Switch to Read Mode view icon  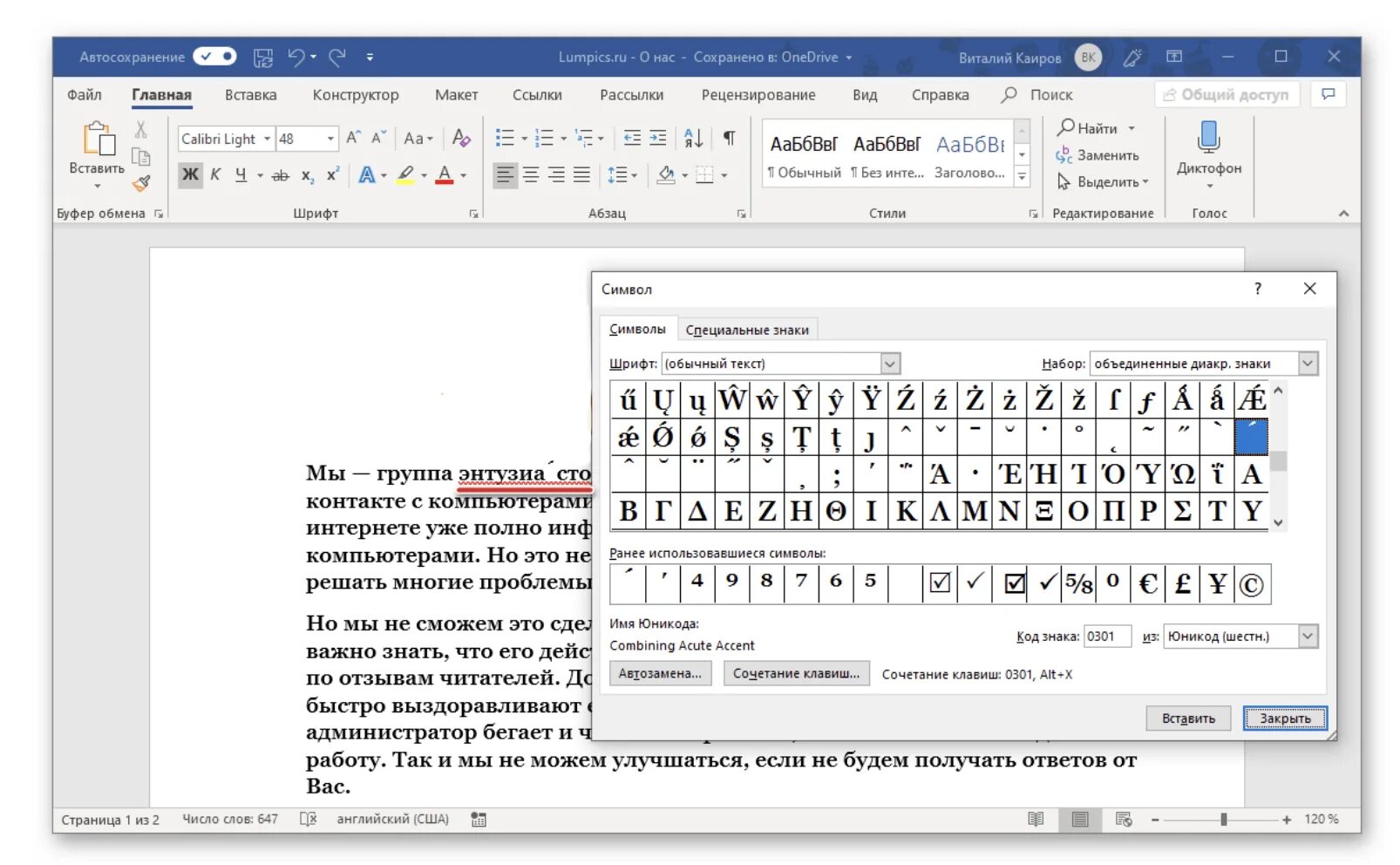coord(1036,820)
